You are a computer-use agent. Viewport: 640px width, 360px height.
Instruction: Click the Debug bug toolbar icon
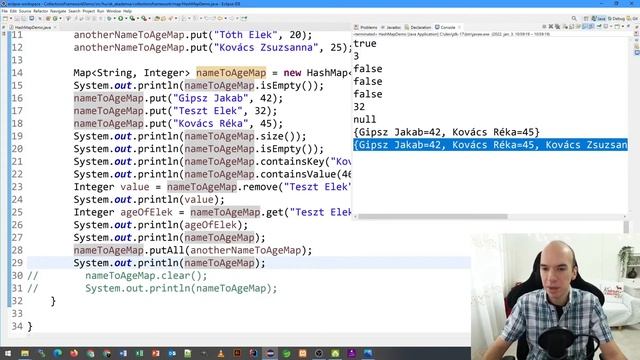(109, 18)
